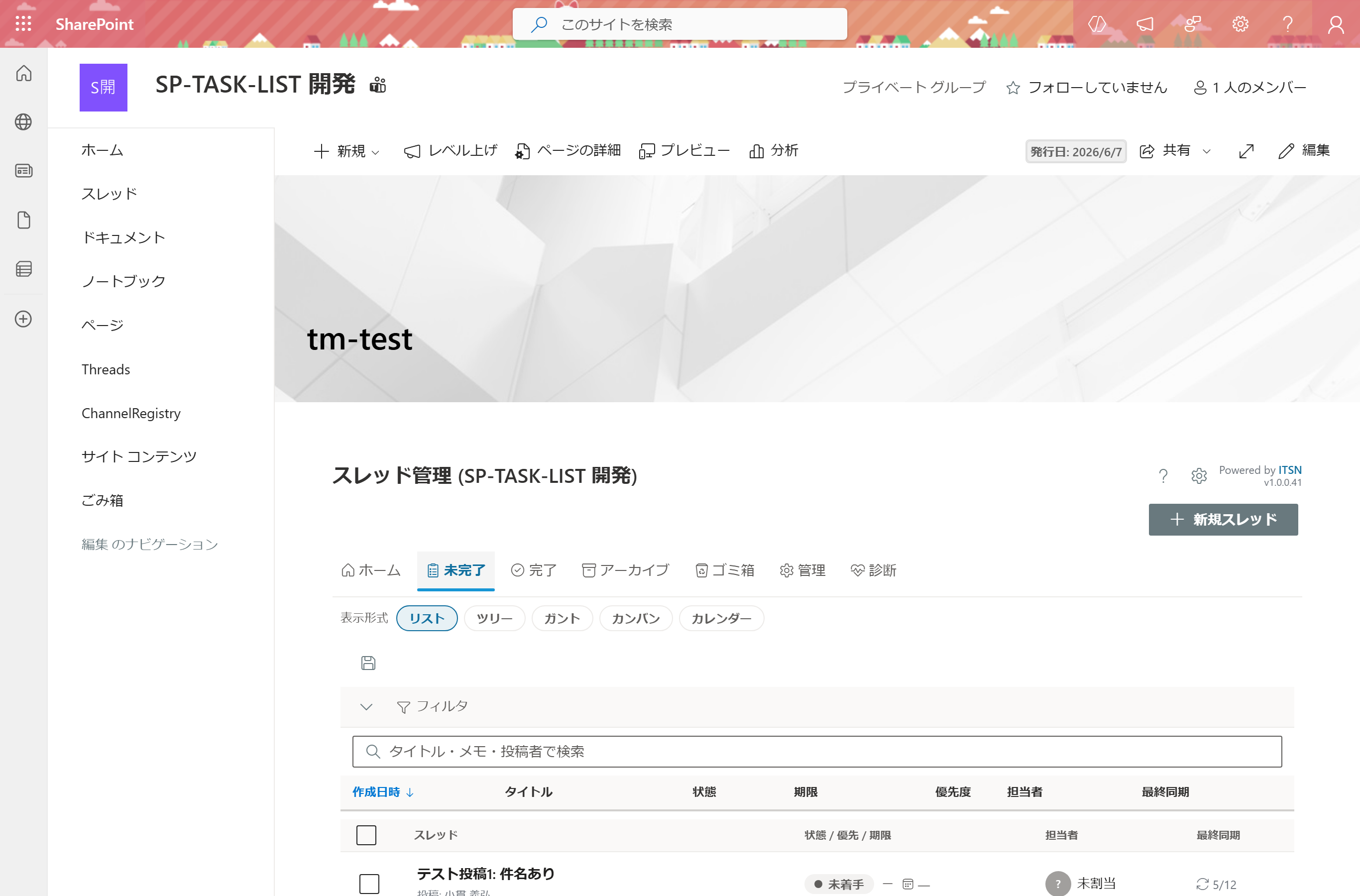
Task: Open ドキュメント in left navigation
Action: pos(123,238)
